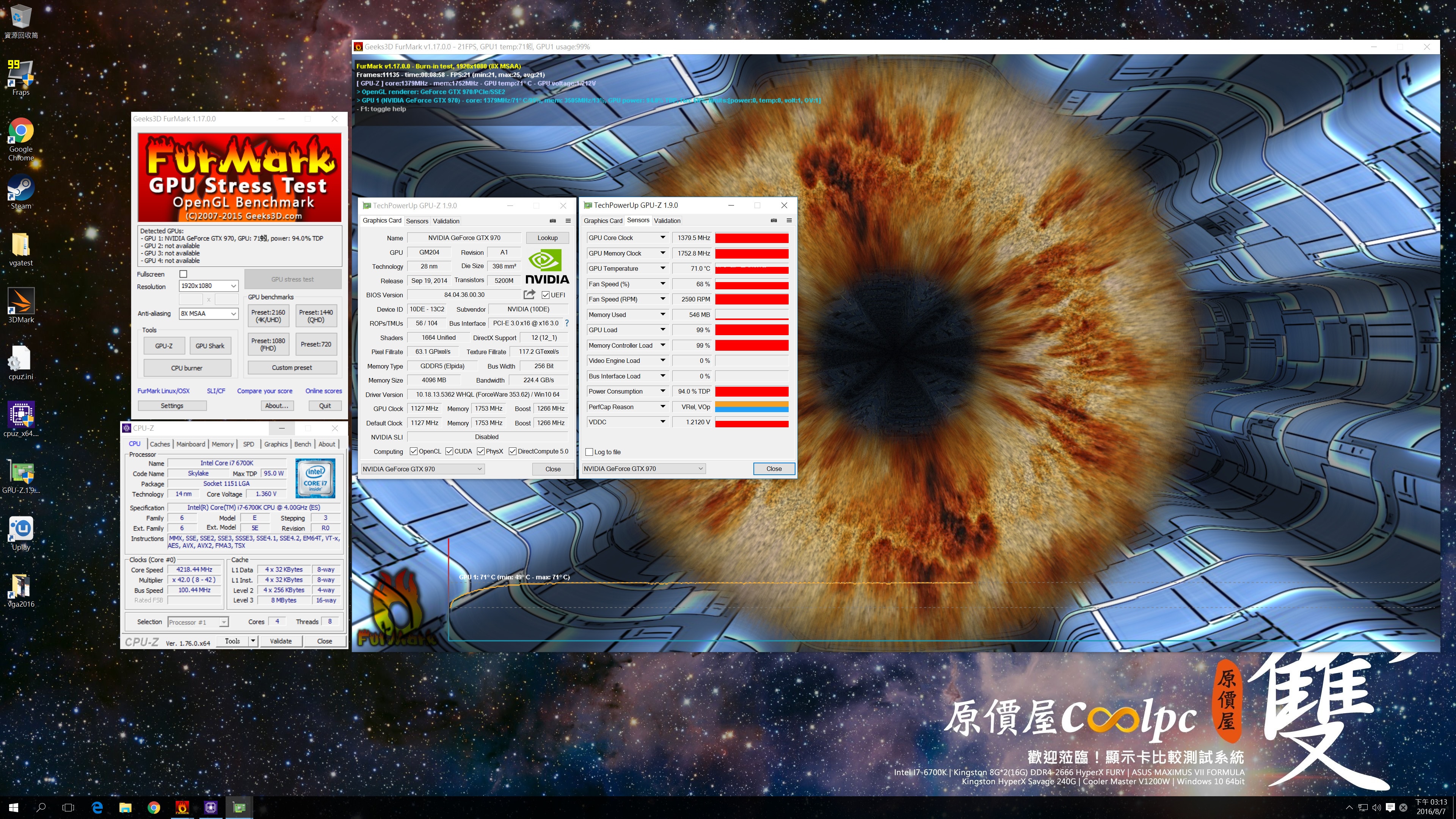Viewport: 1456px width, 819px height.
Task: Open Task View on the taskbar
Action: pos(68,808)
